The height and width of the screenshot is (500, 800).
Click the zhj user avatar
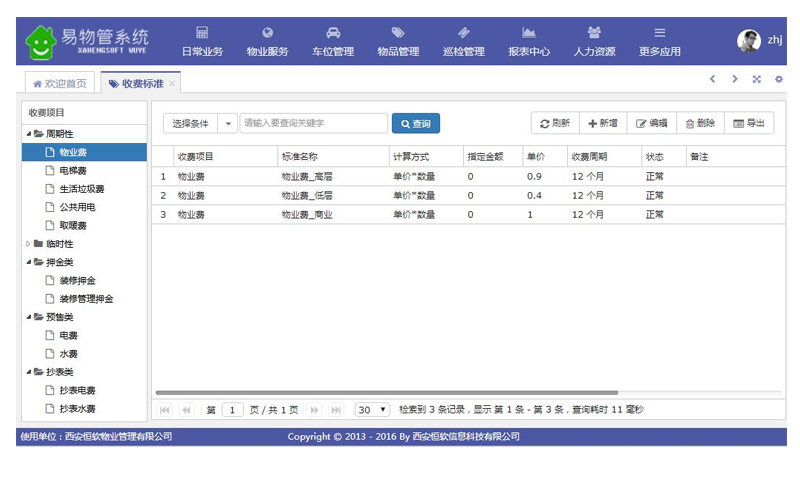(x=749, y=41)
